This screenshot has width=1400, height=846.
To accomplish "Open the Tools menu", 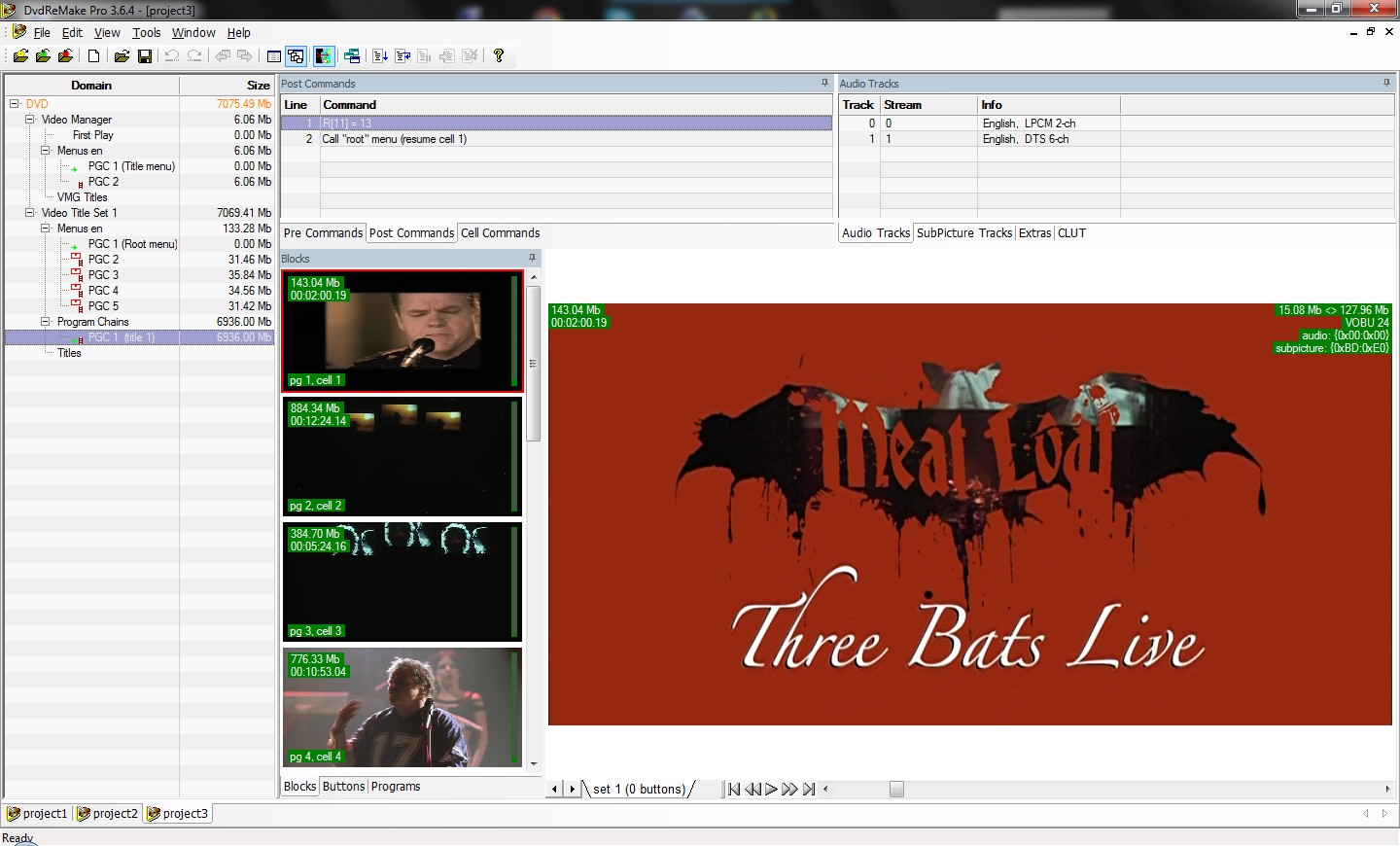I will pyautogui.click(x=147, y=32).
